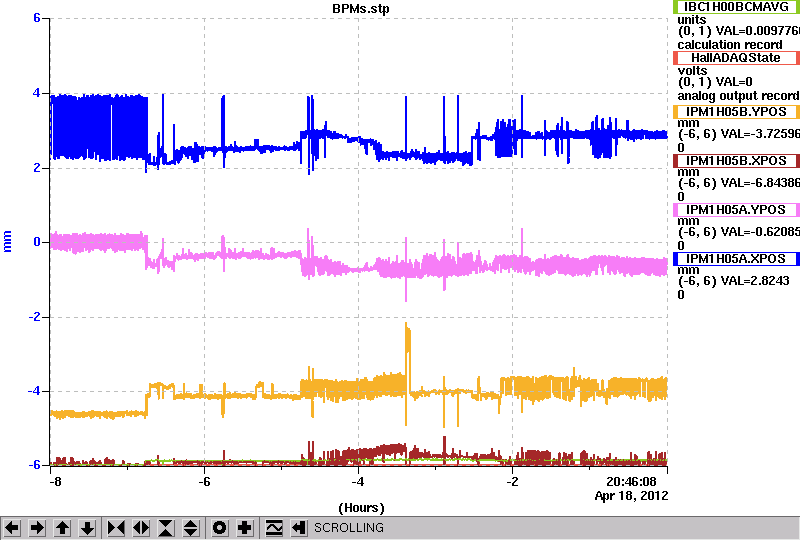The height and width of the screenshot is (540, 800).
Task: Select the IPM1H05B.XPOS dark red legend box
Action: (x=736, y=161)
